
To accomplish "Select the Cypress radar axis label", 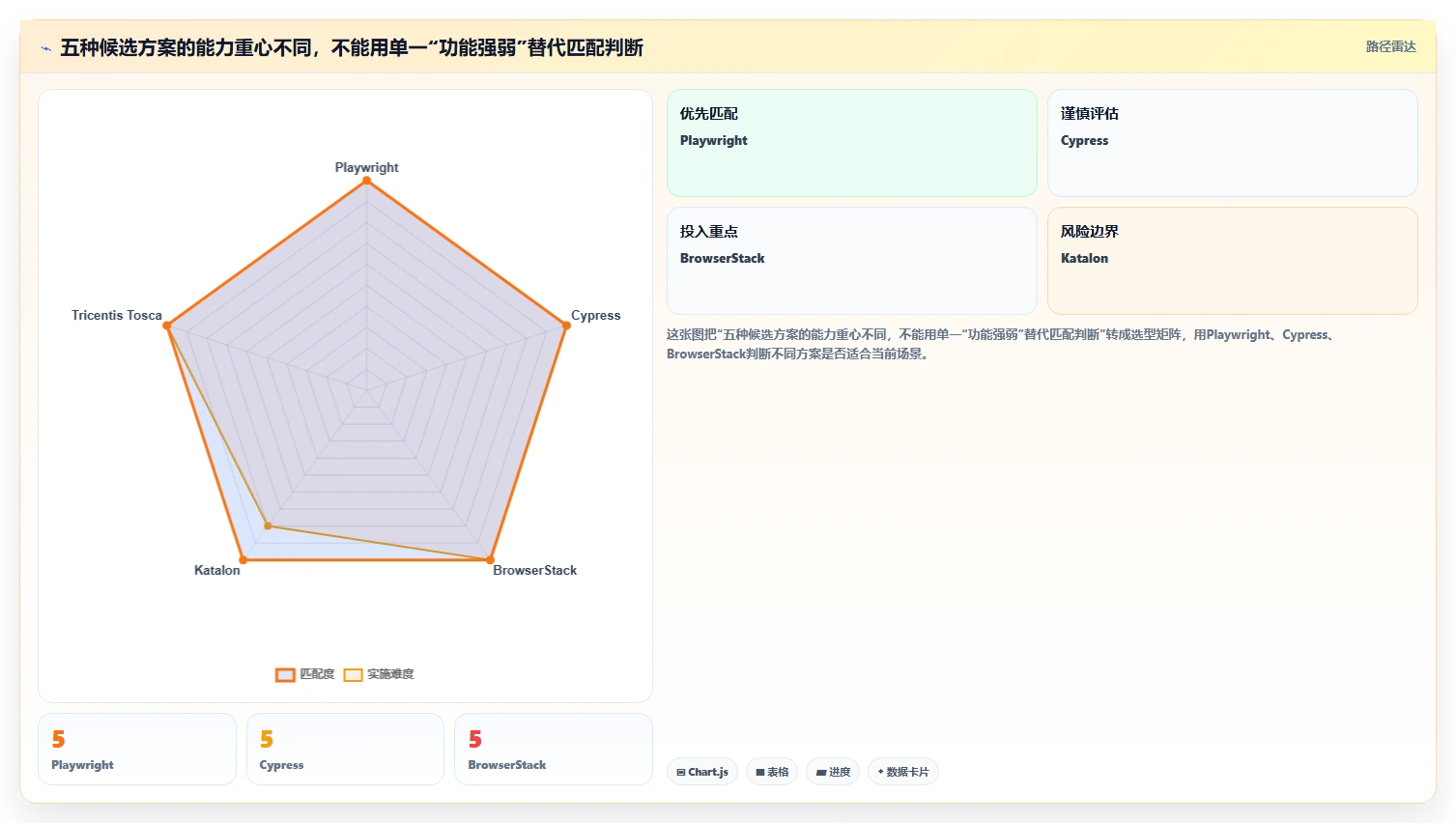I will (595, 315).
